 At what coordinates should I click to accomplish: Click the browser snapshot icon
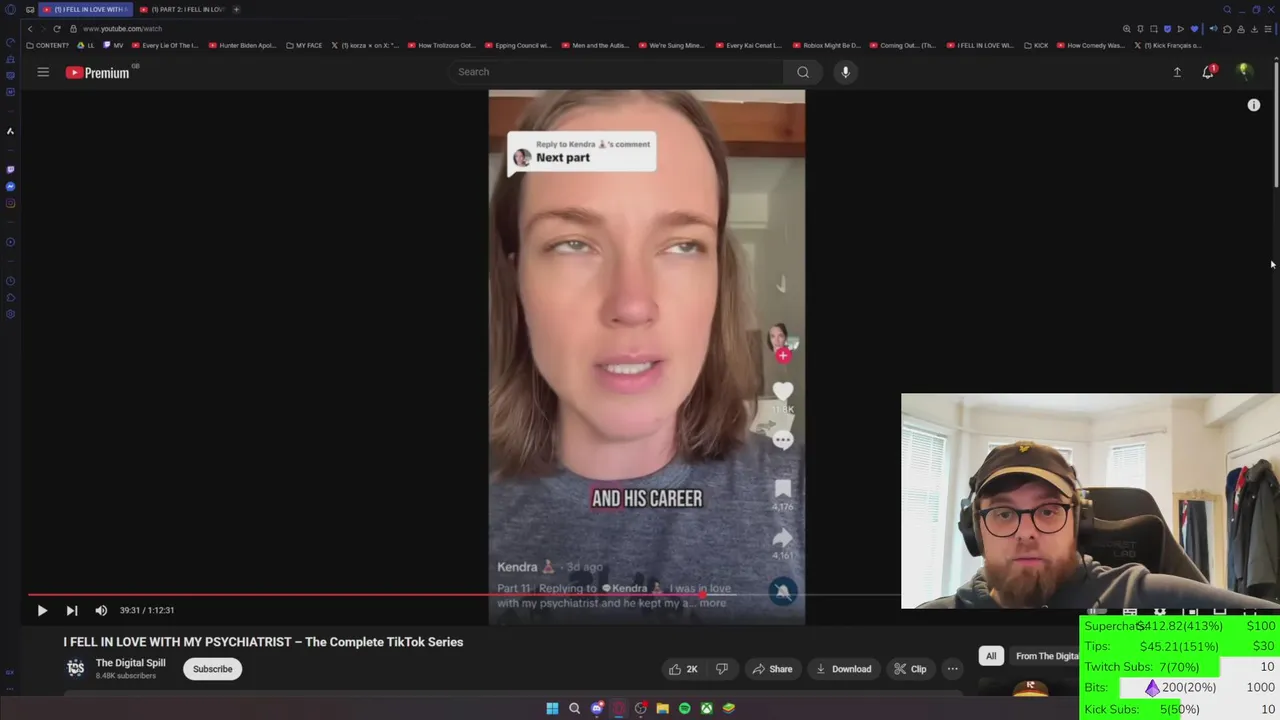[x=1154, y=29]
